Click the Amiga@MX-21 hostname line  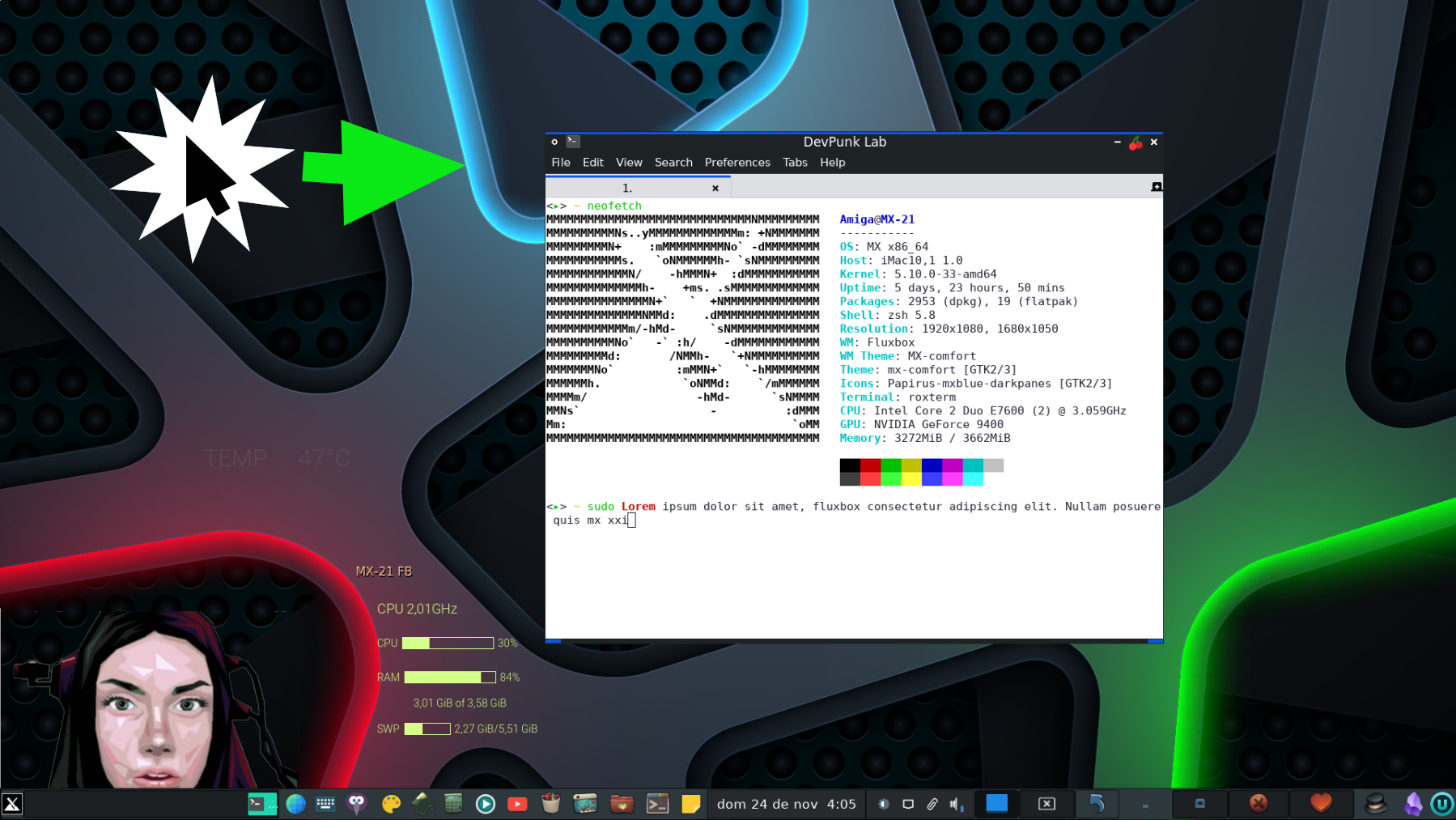(877, 219)
